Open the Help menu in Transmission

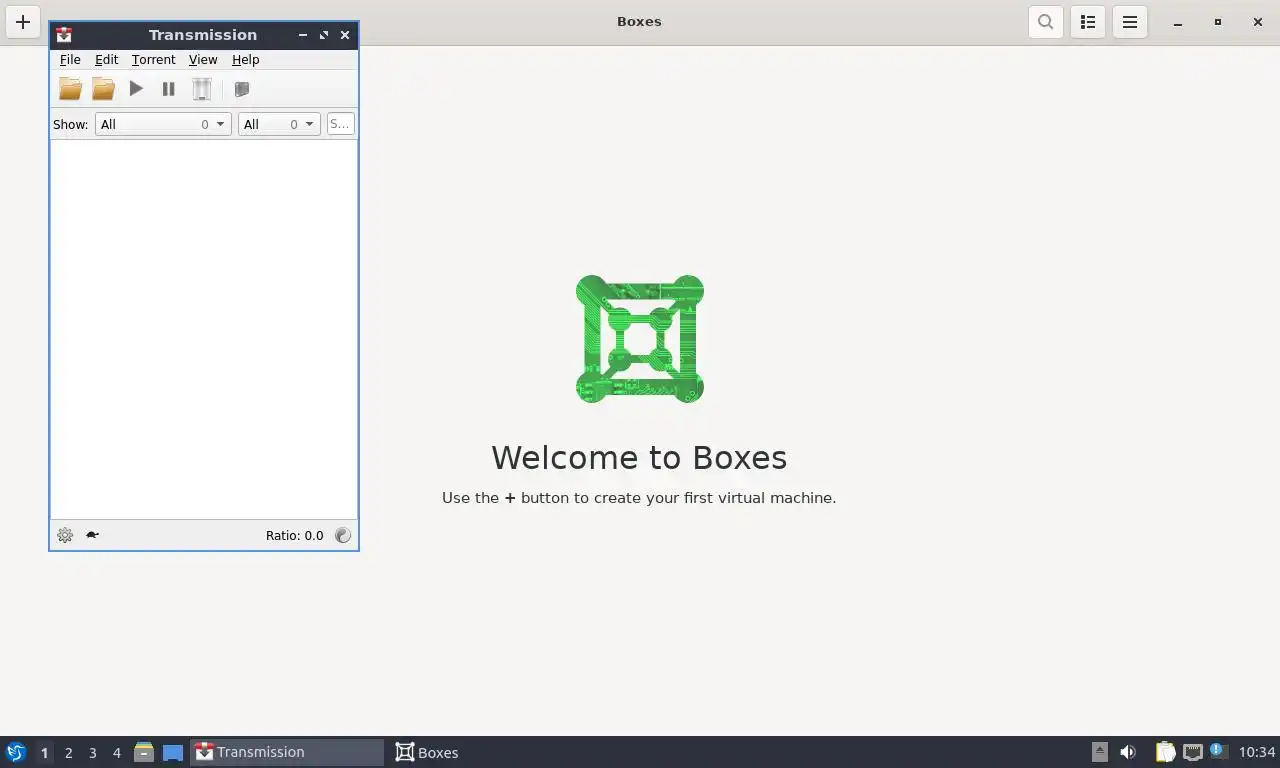pyautogui.click(x=245, y=60)
